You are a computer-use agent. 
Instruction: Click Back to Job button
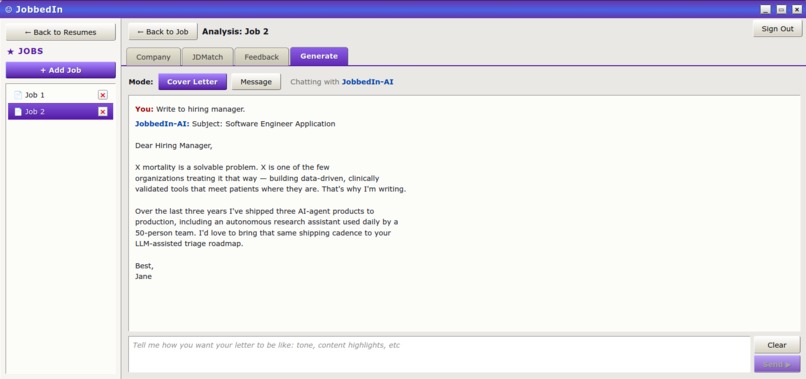pyautogui.click(x=163, y=31)
